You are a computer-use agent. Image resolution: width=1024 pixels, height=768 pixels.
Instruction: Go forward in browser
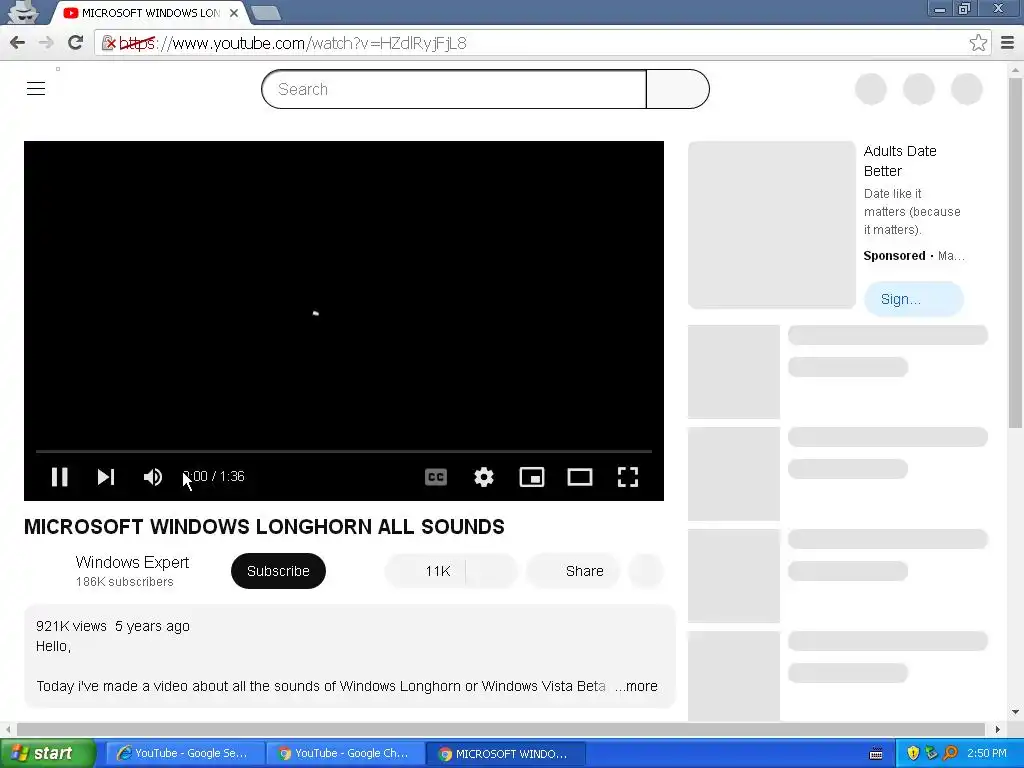pyautogui.click(x=46, y=43)
